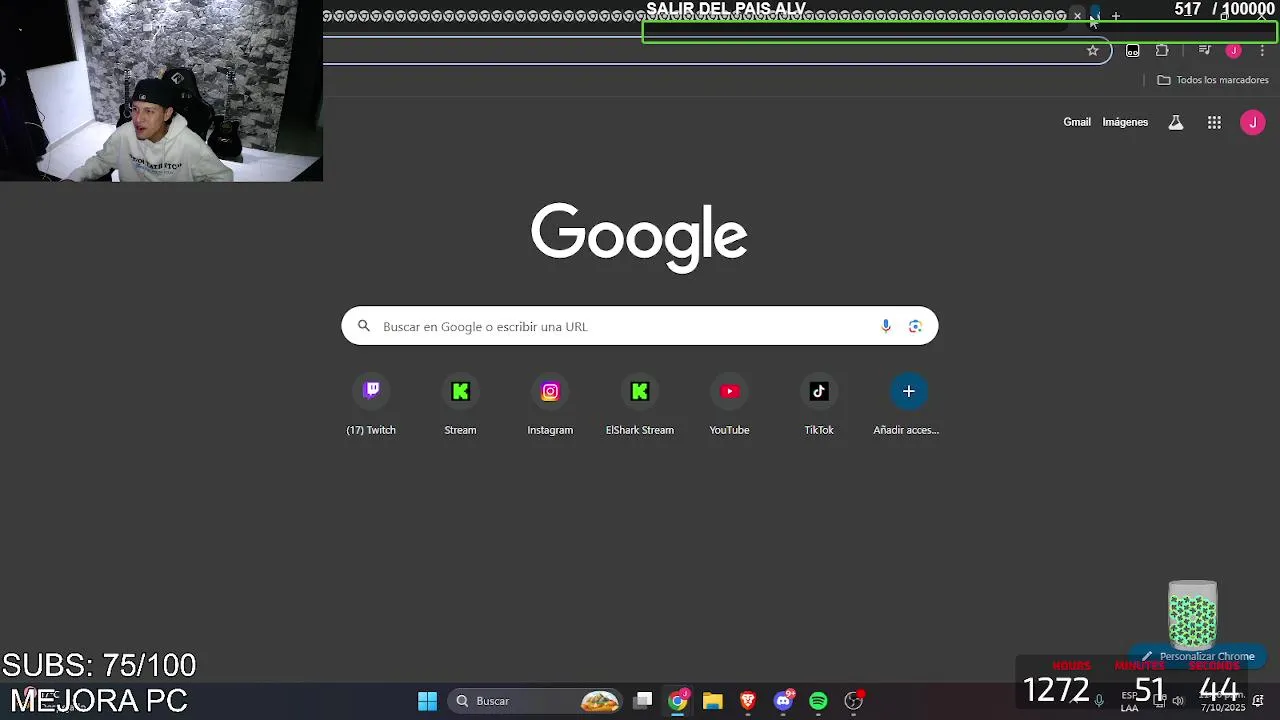
Task: Open Task View on the taskbar
Action: click(644, 701)
